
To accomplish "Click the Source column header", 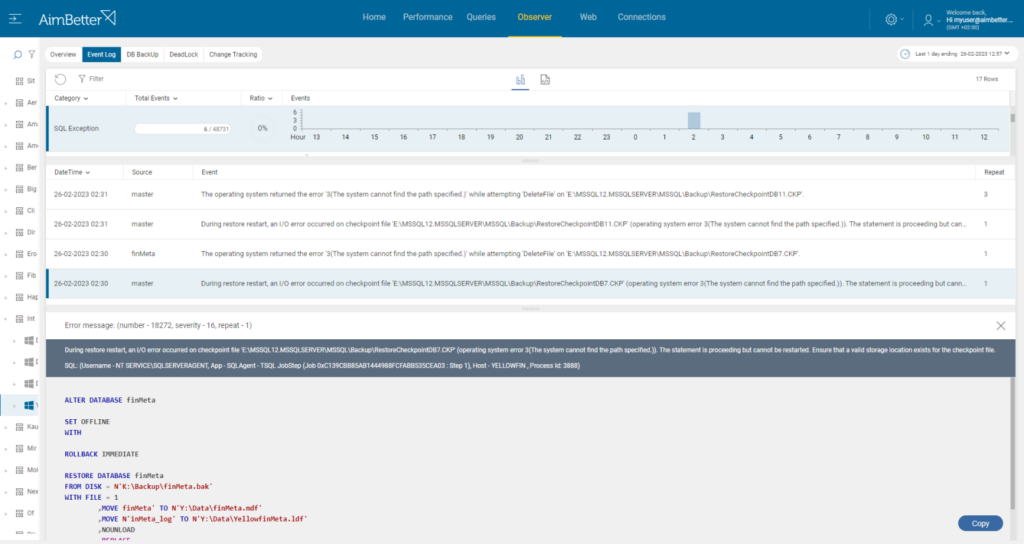I will click(142, 172).
